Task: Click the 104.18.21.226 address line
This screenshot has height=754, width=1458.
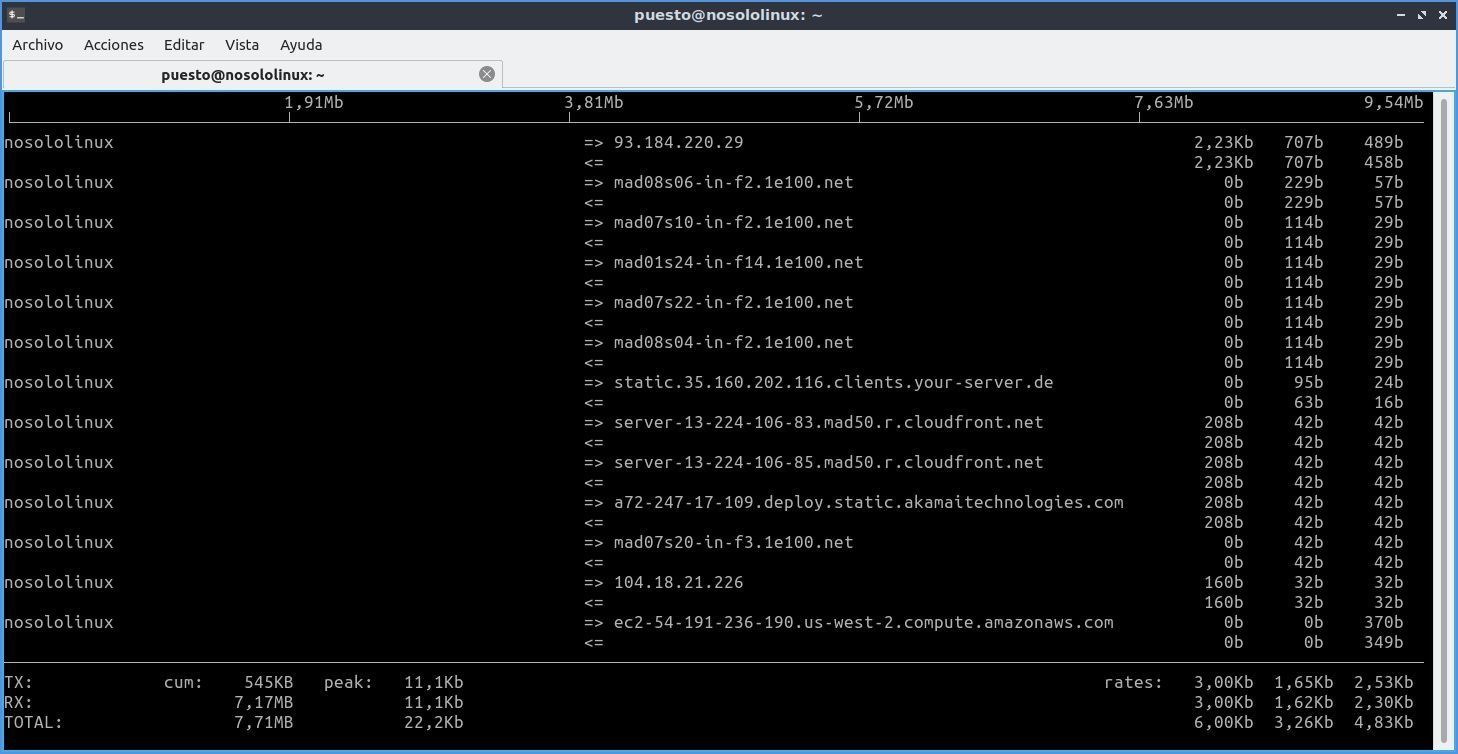Action: coord(678,583)
